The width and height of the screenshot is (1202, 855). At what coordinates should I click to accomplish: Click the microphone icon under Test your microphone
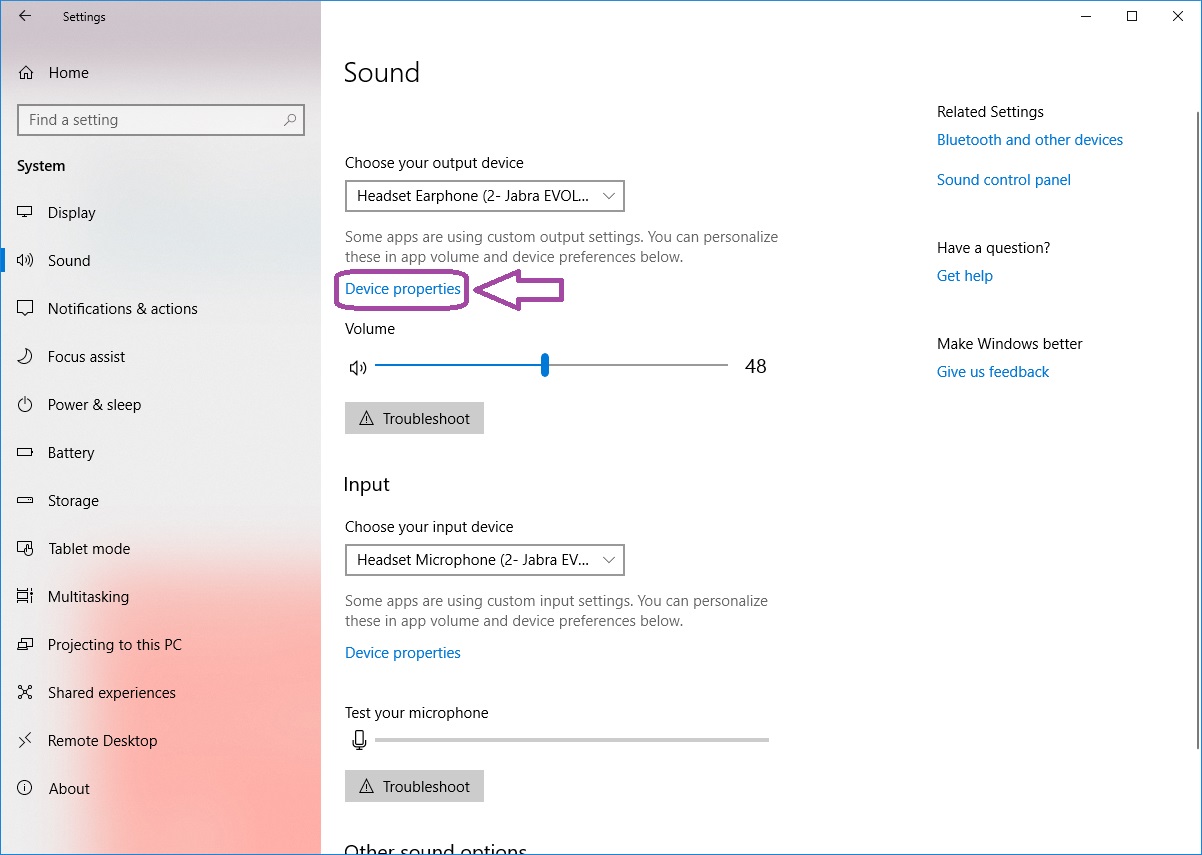pyautogui.click(x=359, y=740)
